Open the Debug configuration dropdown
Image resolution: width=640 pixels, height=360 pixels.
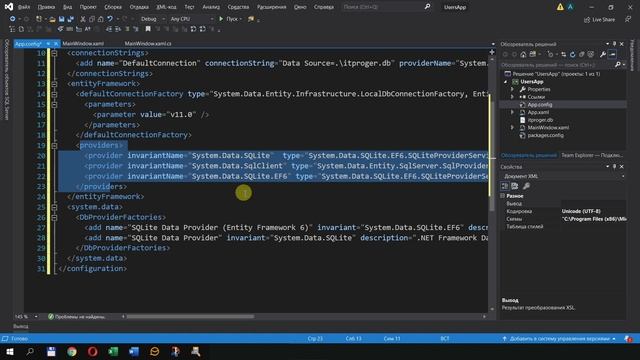coord(153,19)
